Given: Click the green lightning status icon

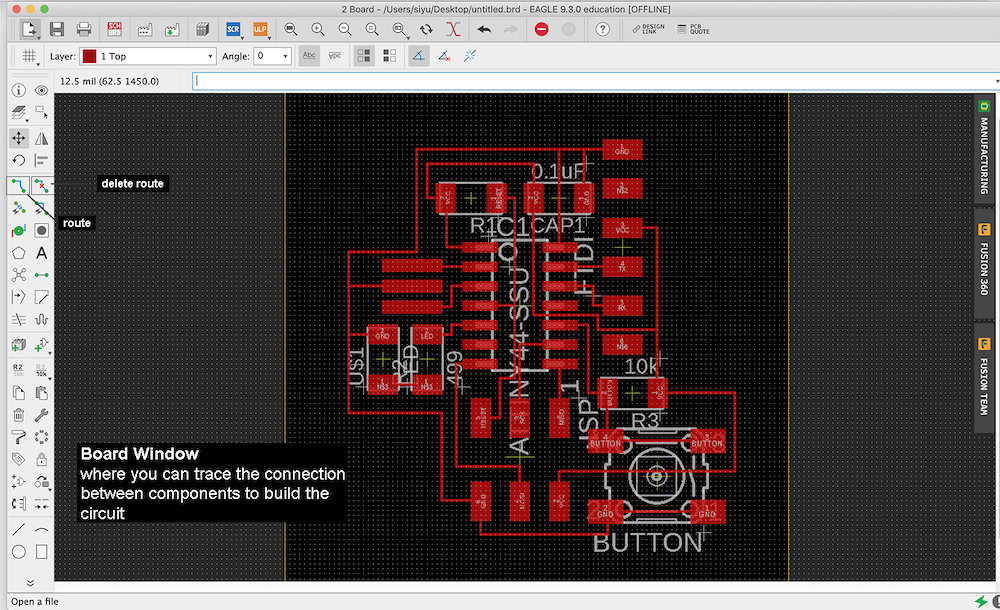Looking at the screenshot, I should [x=980, y=601].
